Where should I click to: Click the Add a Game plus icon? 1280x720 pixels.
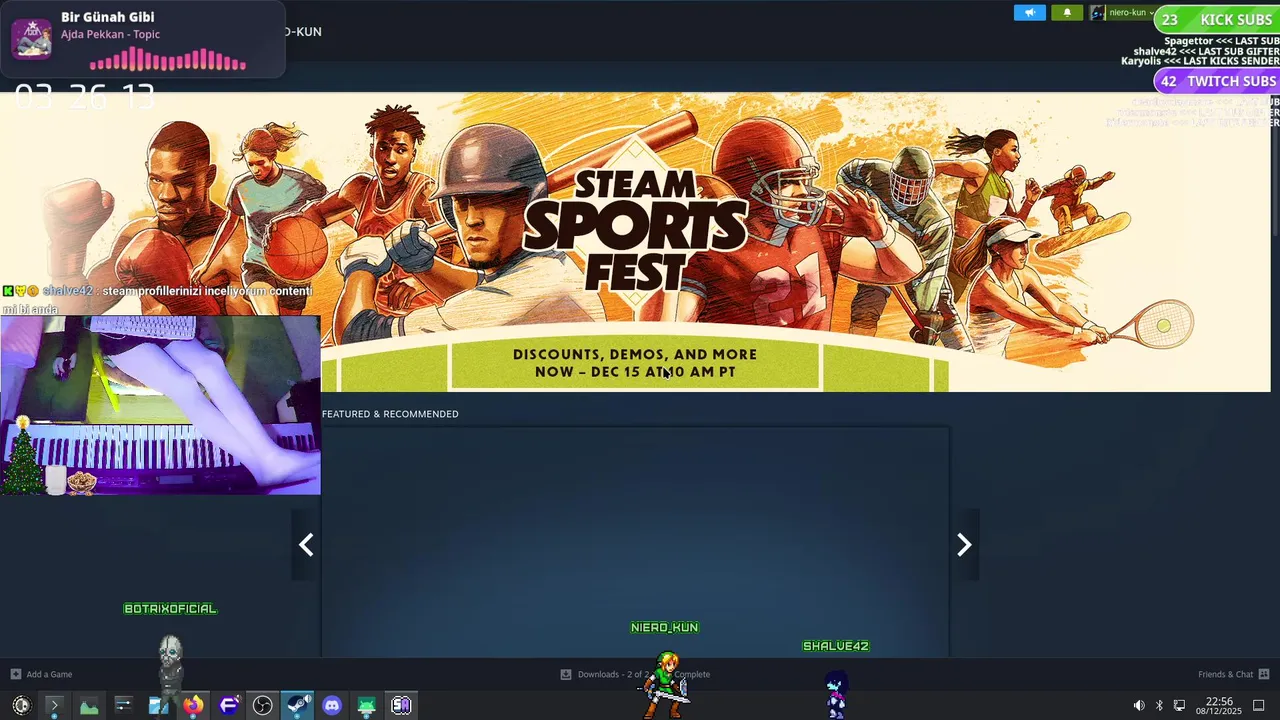(x=15, y=674)
